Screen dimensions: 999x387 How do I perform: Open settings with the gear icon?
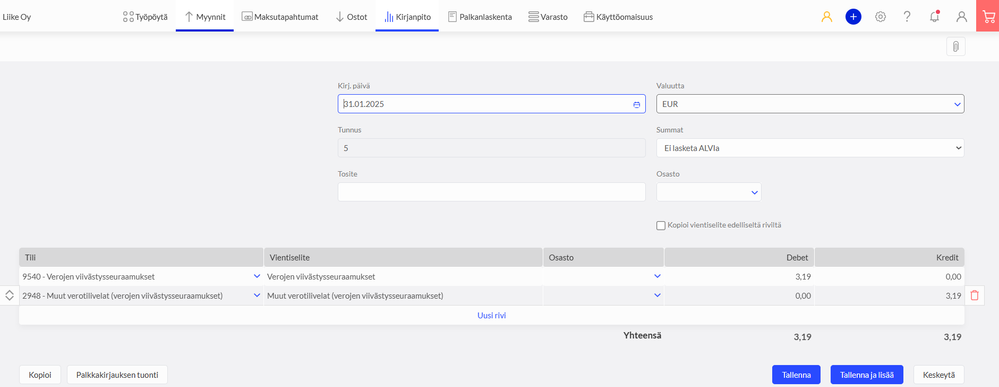pos(880,17)
